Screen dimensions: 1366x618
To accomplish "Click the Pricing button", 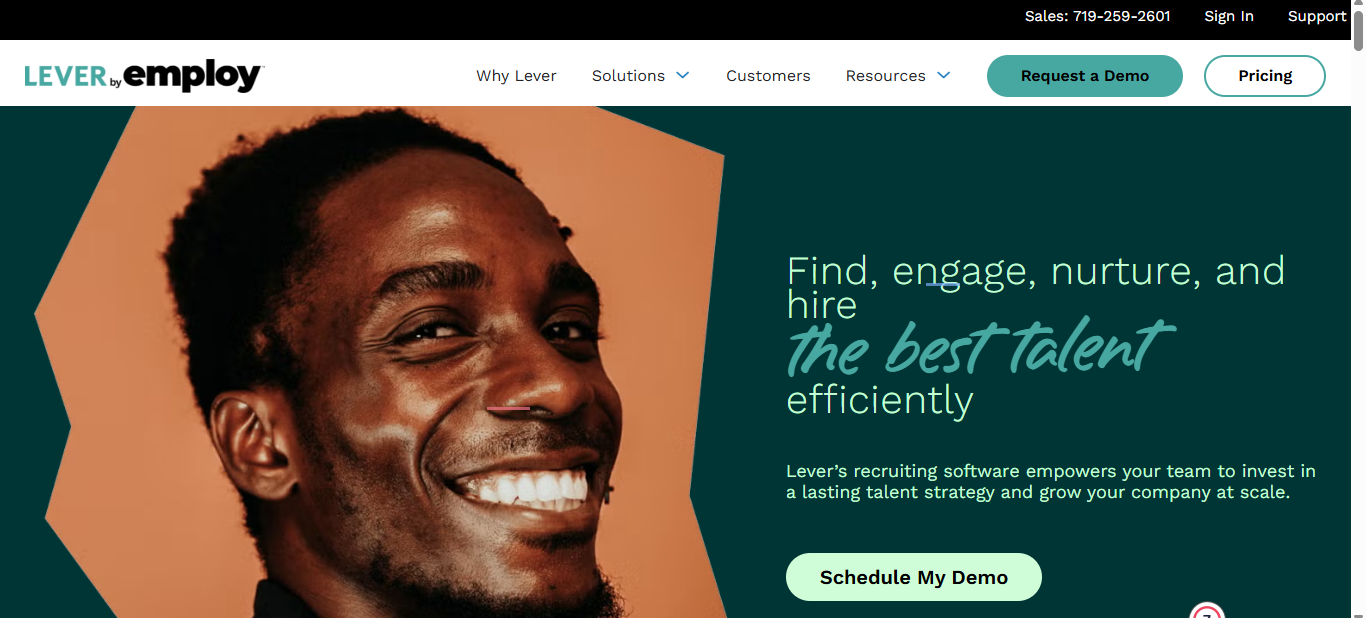I will click(1265, 76).
